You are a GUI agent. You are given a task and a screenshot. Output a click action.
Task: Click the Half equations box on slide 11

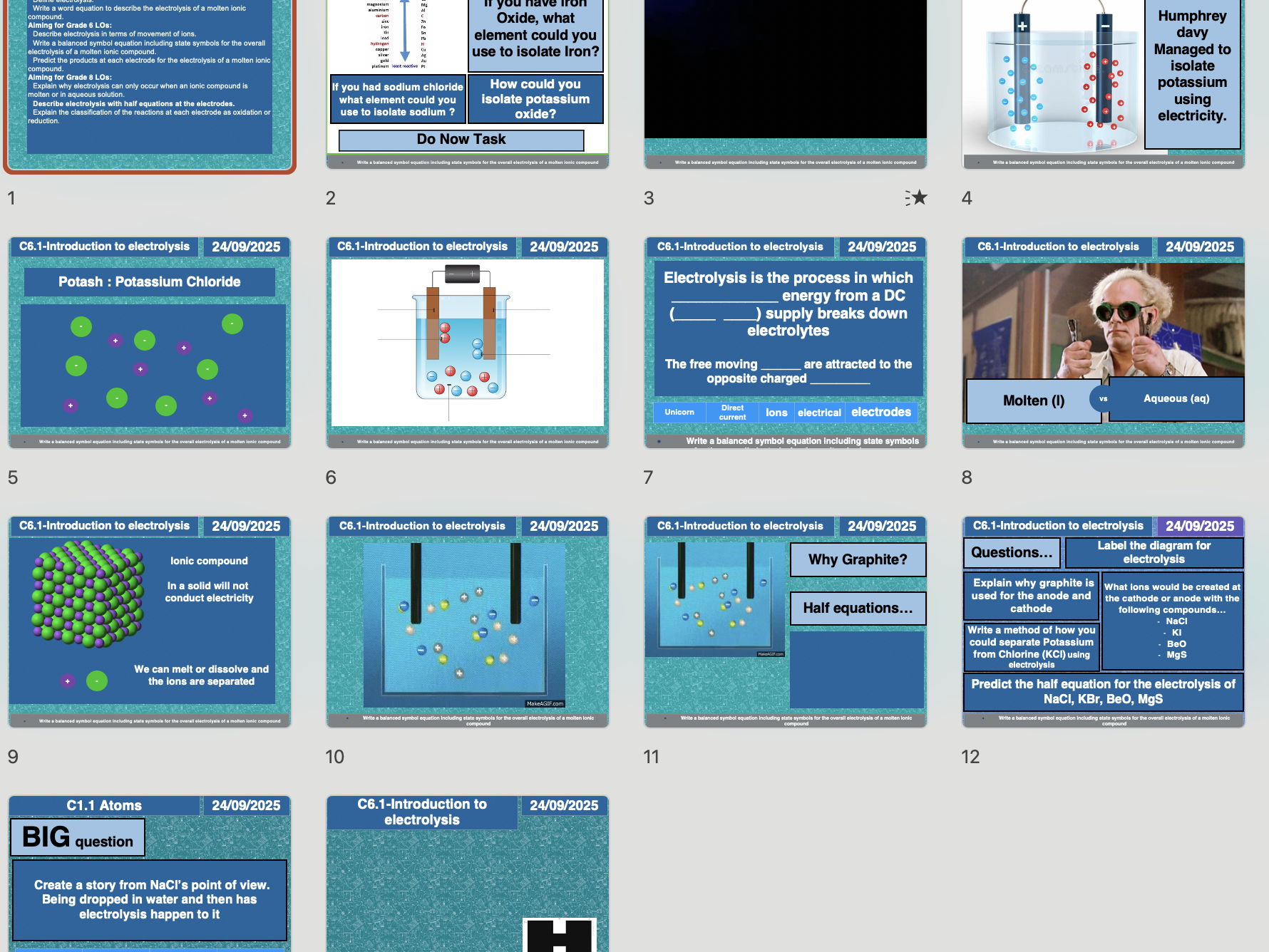coord(858,608)
